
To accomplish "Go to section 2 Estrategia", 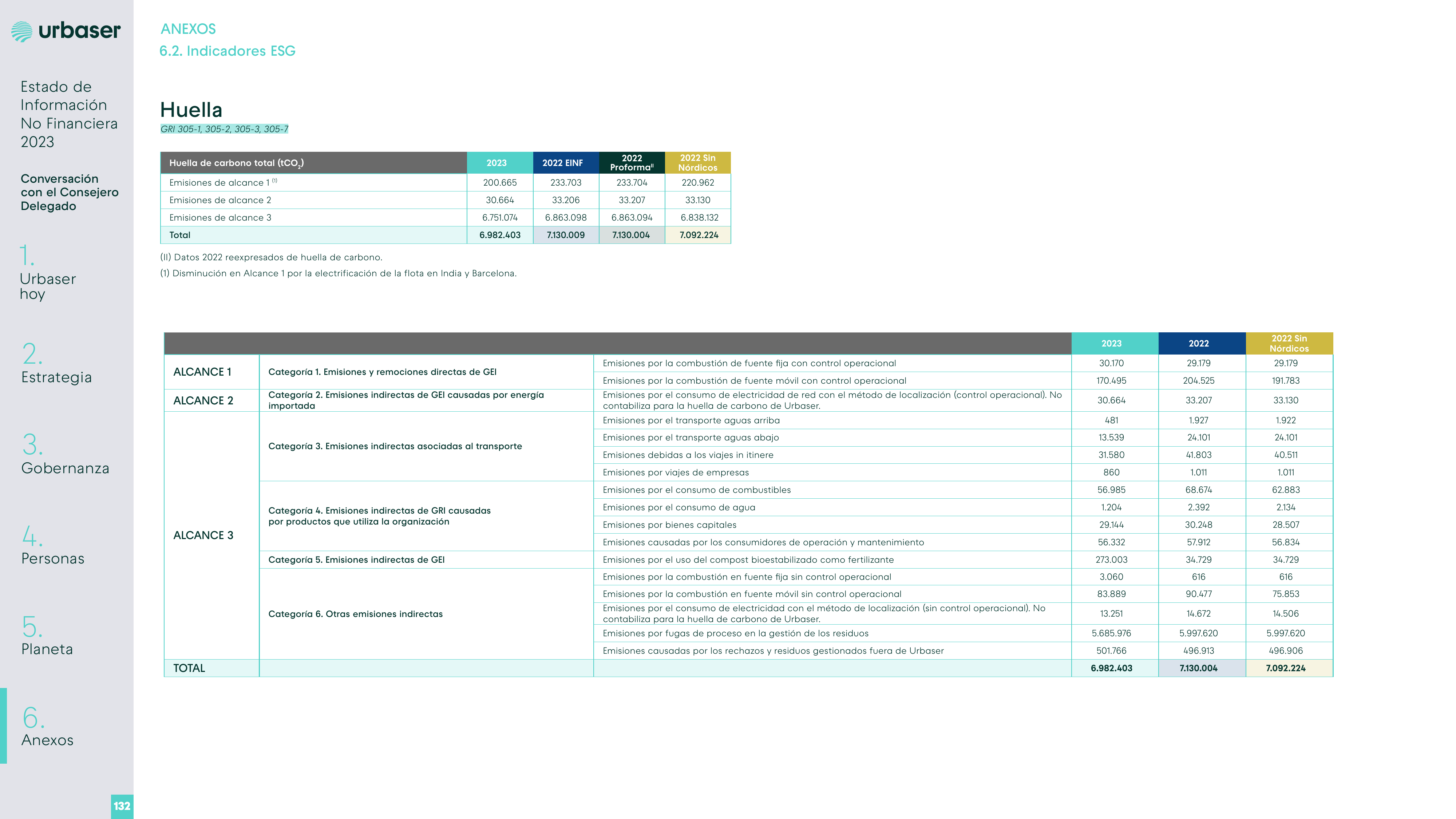I will (x=56, y=363).
